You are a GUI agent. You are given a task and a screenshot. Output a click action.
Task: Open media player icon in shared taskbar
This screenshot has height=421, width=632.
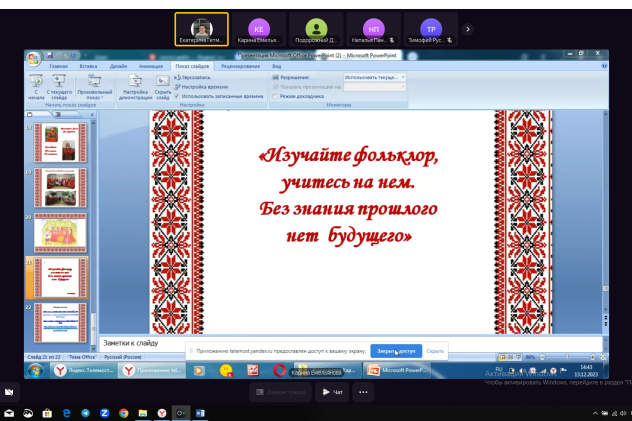(199, 370)
